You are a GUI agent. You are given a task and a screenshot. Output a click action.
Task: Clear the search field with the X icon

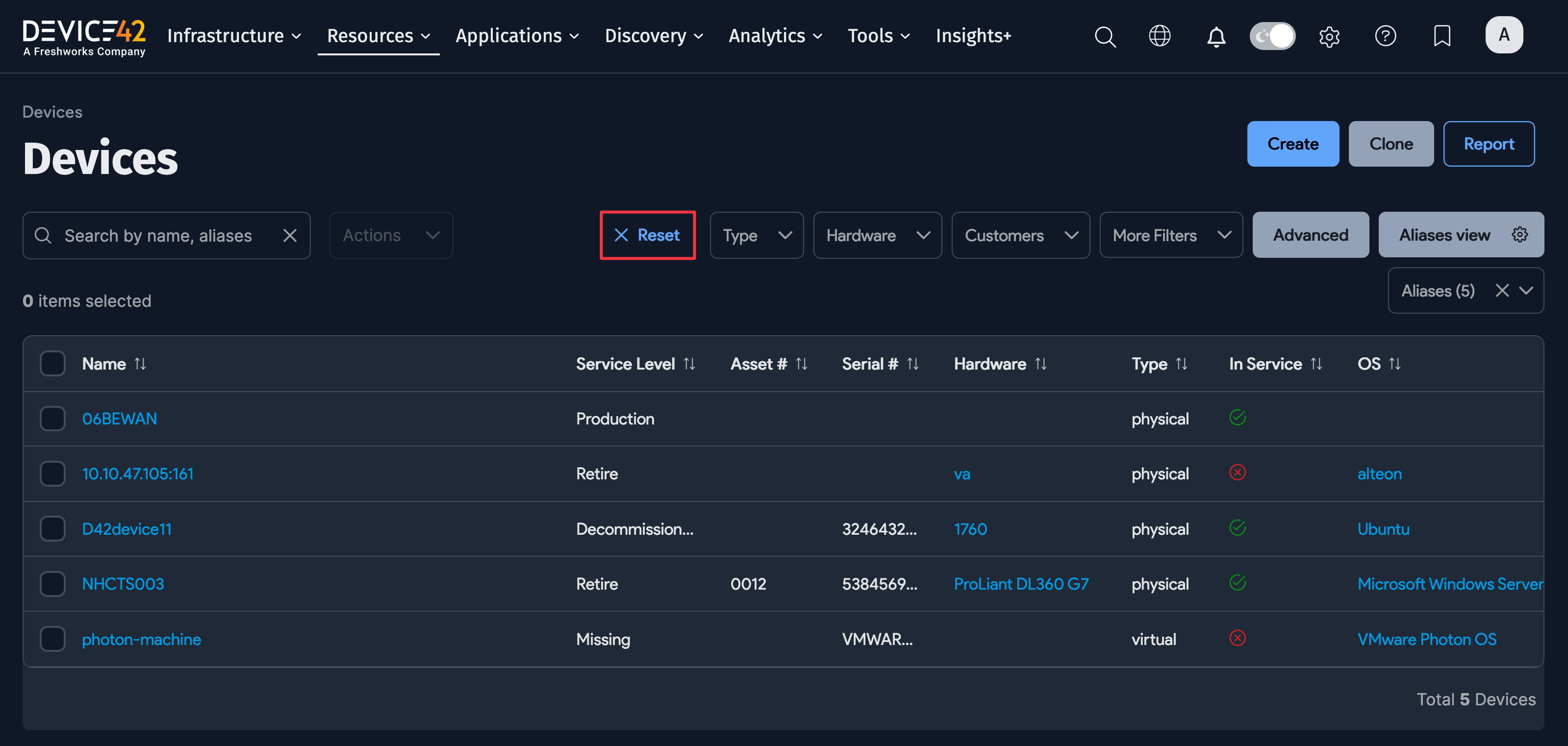290,235
